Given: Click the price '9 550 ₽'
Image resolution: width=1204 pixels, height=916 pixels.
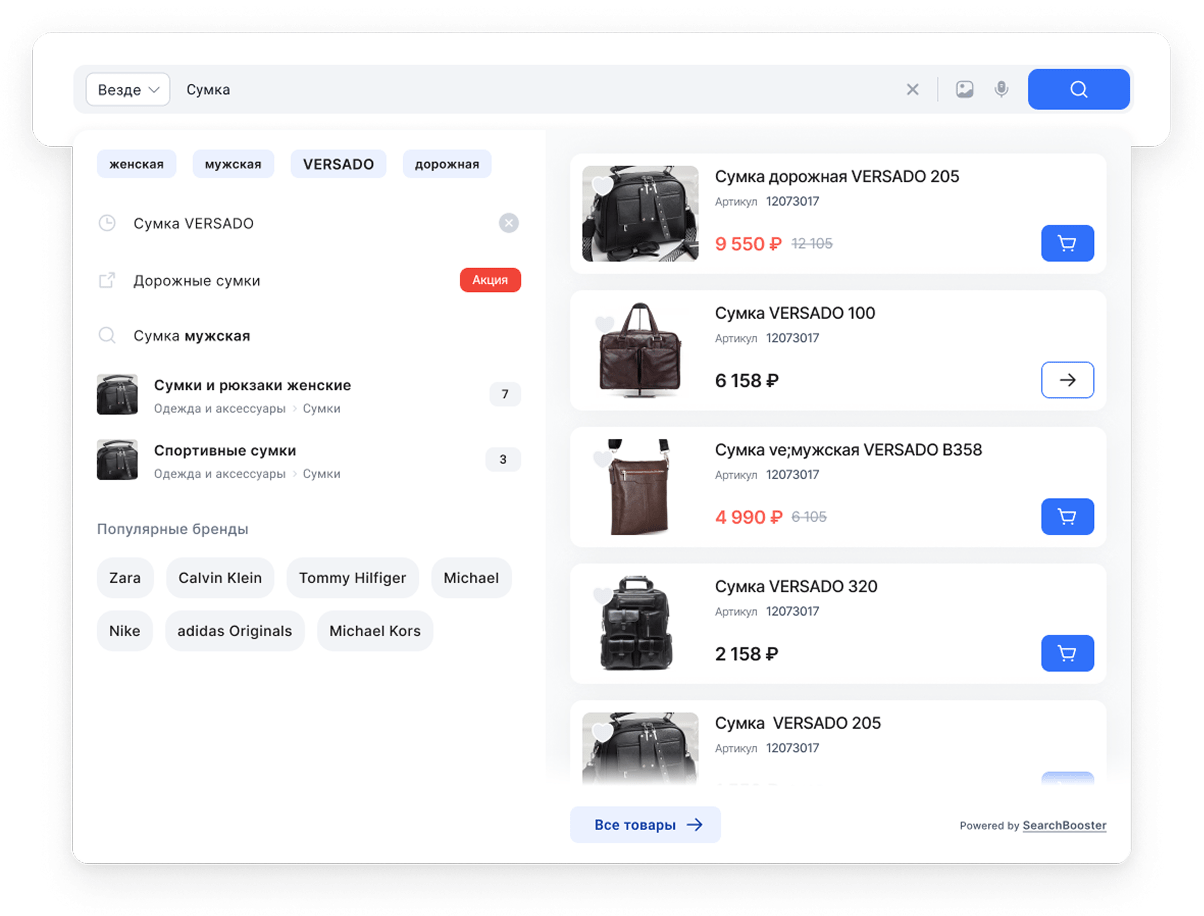Looking at the screenshot, I should [748, 244].
